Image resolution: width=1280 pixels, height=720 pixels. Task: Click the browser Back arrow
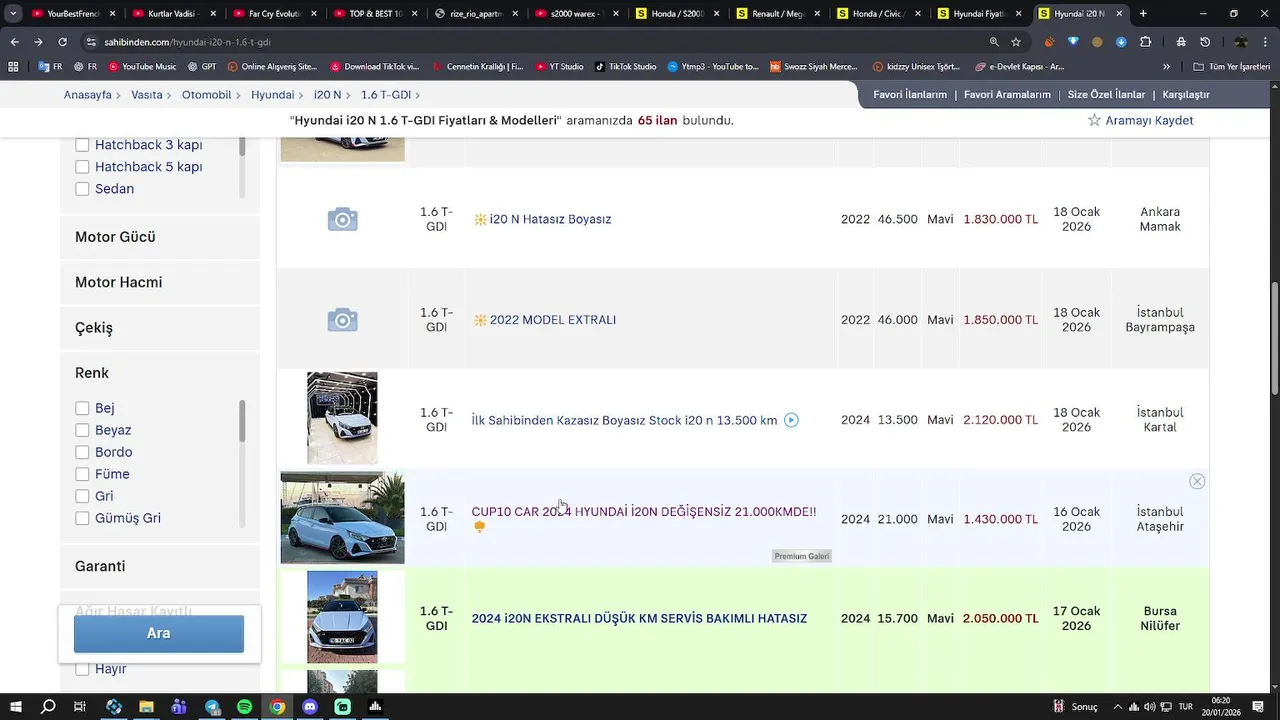[14, 42]
